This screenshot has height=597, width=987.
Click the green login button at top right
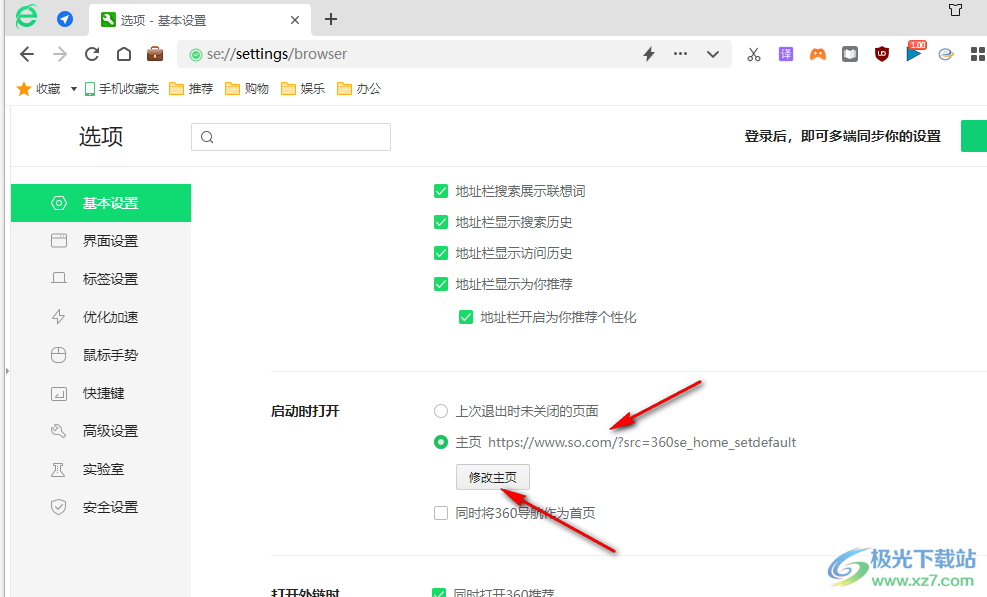[x=974, y=136]
